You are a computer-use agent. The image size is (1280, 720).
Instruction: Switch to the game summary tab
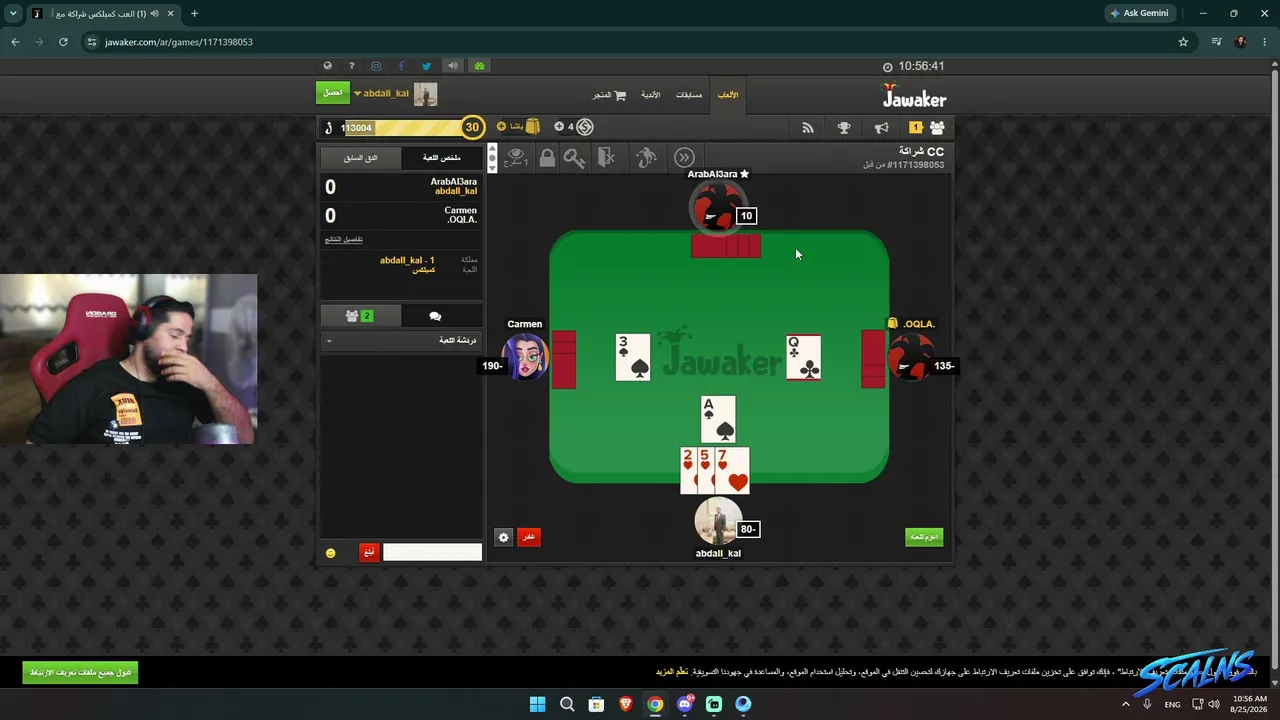coord(442,158)
